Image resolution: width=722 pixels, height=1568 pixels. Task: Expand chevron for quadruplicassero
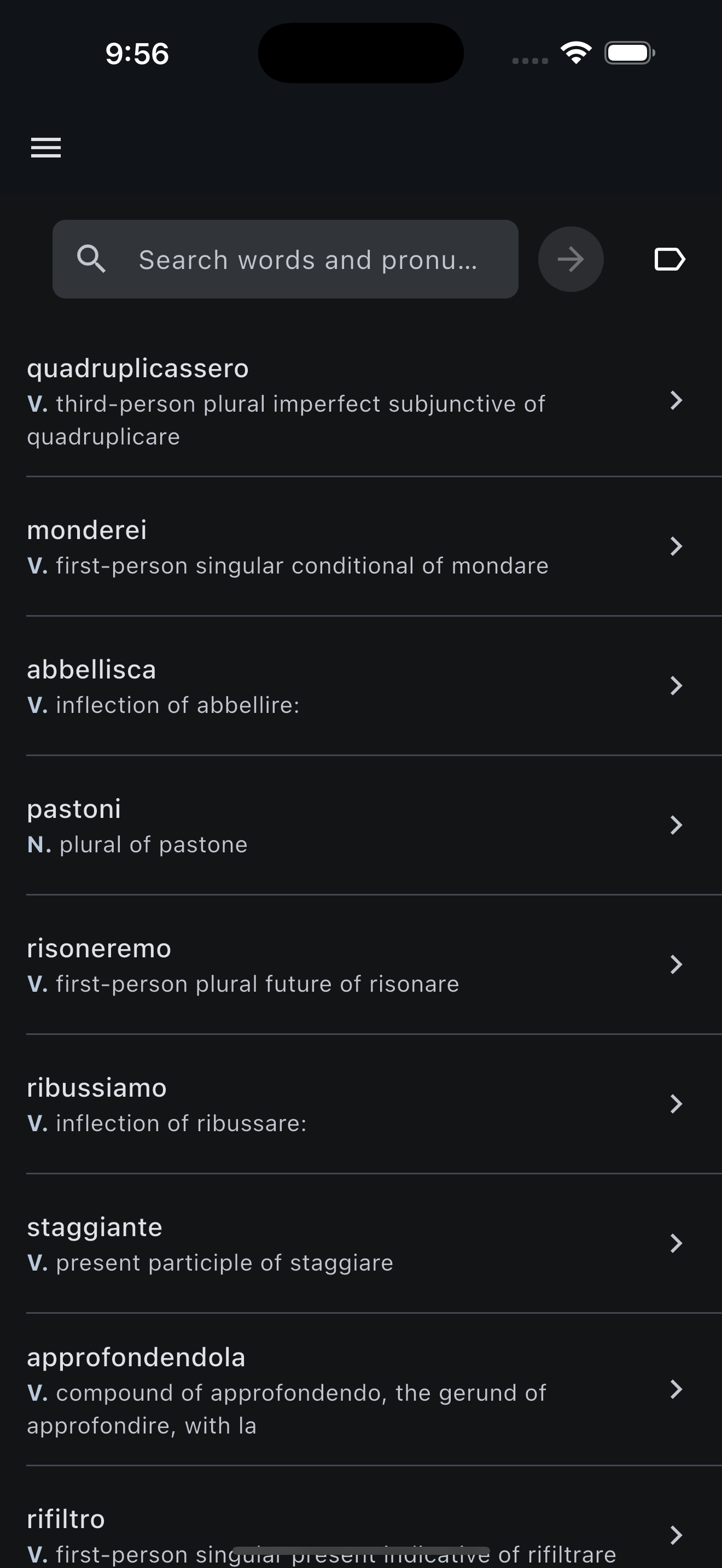pos(676,401)
